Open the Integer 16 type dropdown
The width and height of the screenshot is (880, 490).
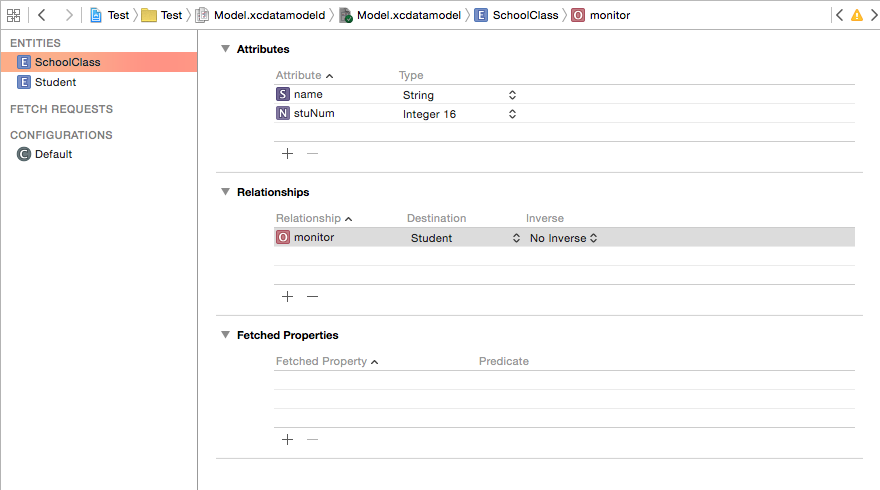[x=512, y=114]
